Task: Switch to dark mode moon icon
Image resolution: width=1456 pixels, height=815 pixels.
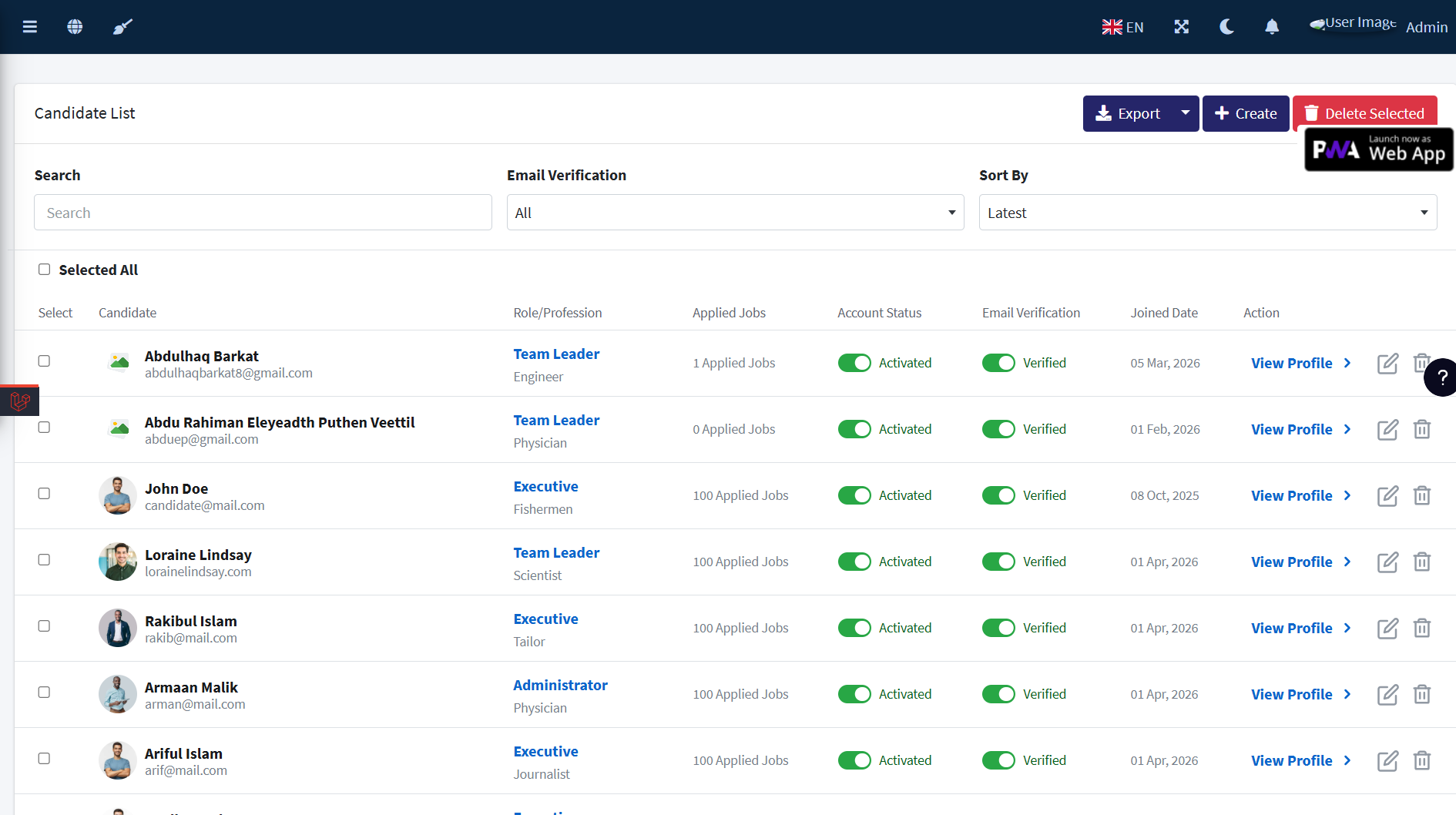Action: pyautogui.click(x=1226, y=27)
